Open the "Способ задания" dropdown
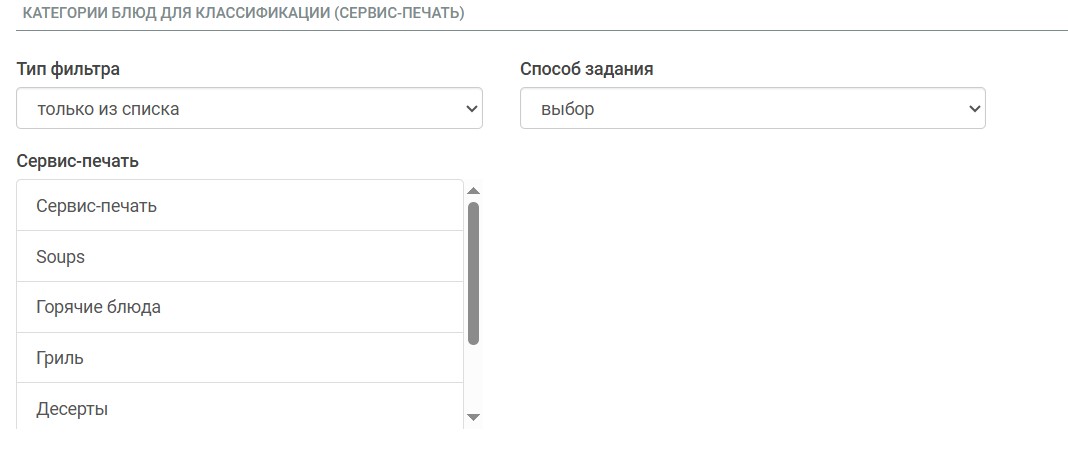The height and width of the screenshot is (471, 1068). (752, 109)
